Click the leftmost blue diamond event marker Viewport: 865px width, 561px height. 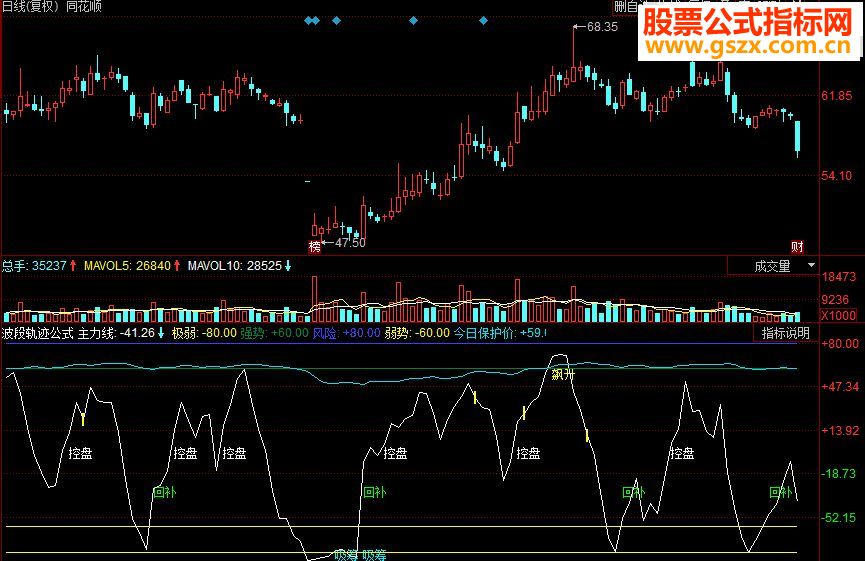coord(308,21)
